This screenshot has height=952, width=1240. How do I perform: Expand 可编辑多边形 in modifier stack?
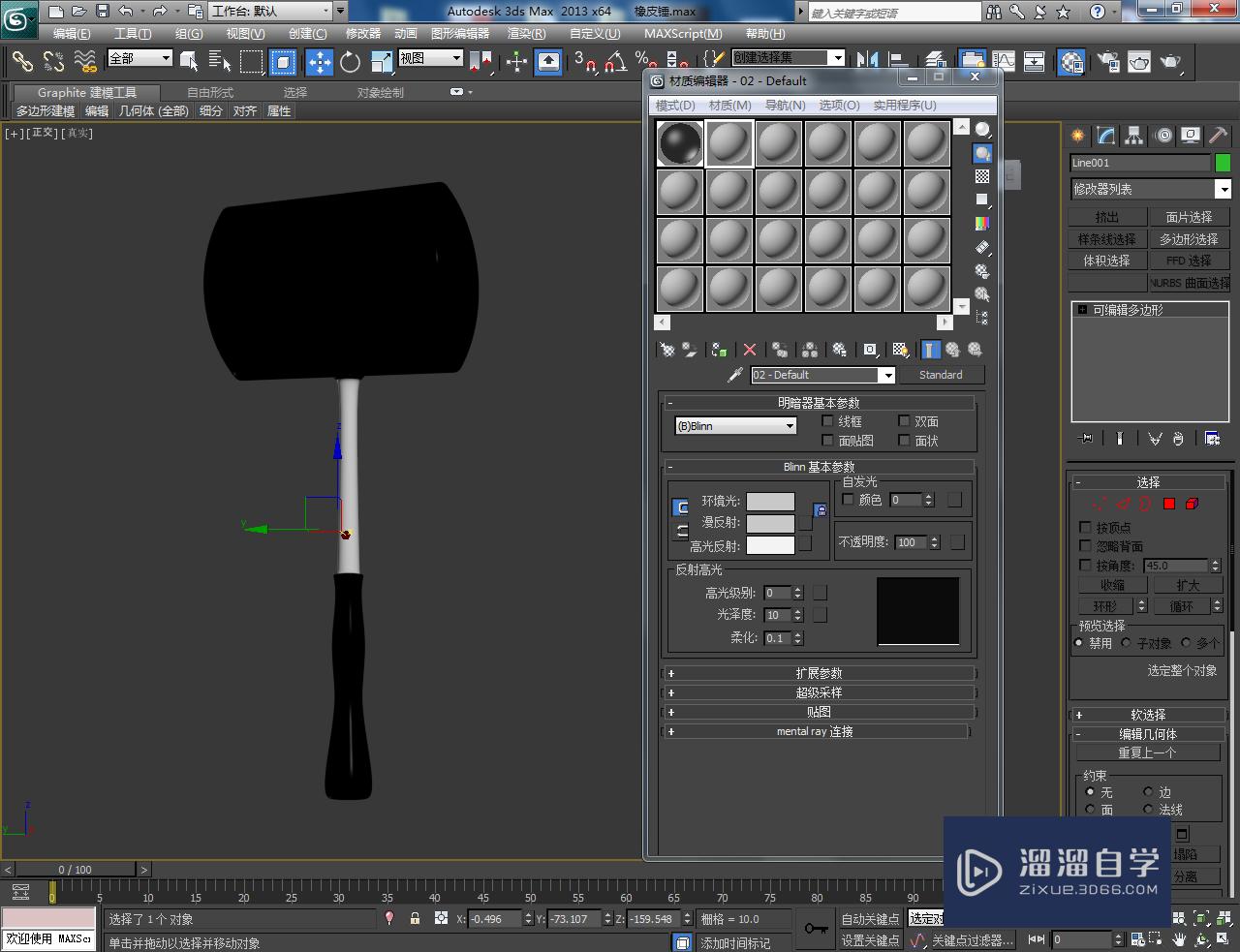1082,310
